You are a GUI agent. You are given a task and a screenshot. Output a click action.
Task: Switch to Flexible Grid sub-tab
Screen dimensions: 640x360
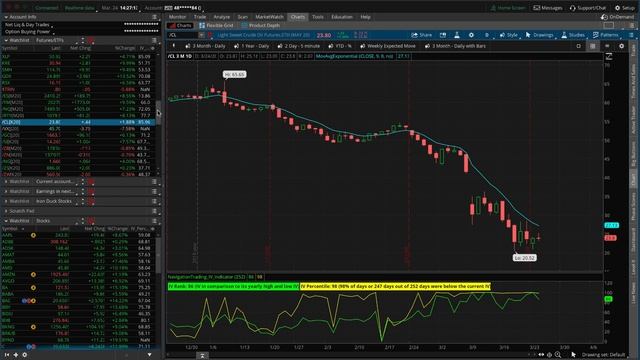(216, 25)
